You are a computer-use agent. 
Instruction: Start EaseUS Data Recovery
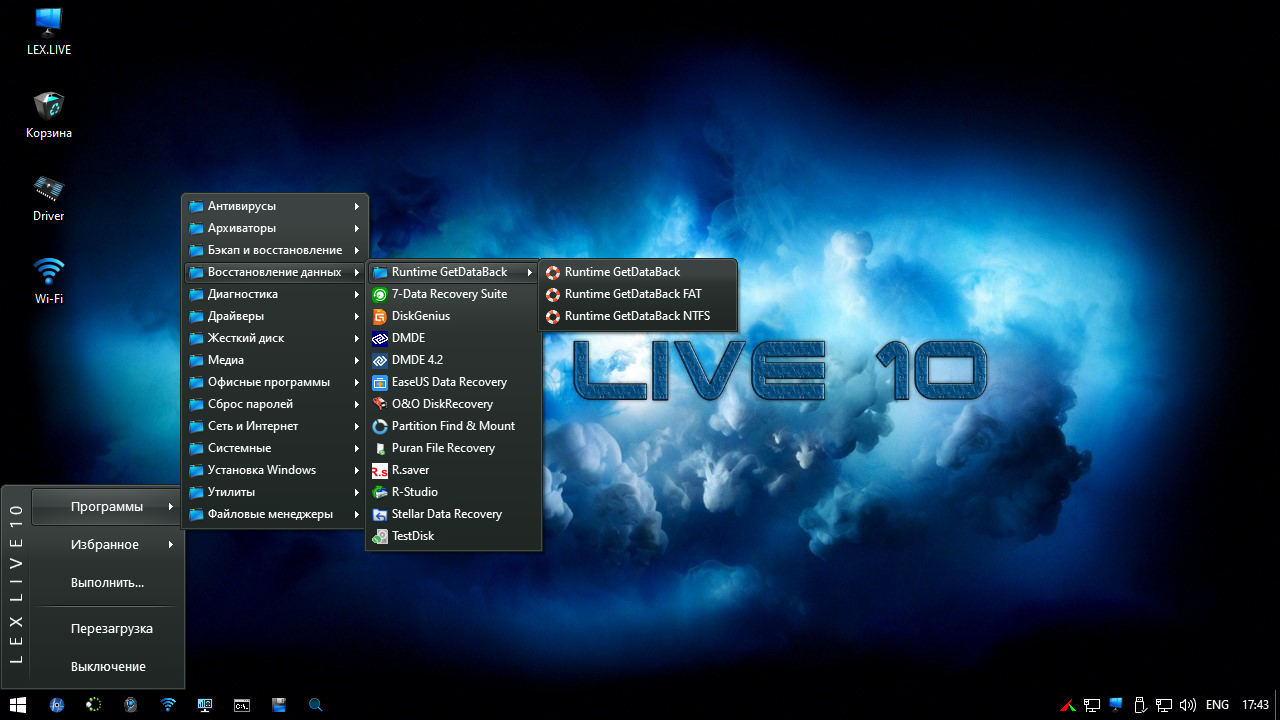(448, 382)
